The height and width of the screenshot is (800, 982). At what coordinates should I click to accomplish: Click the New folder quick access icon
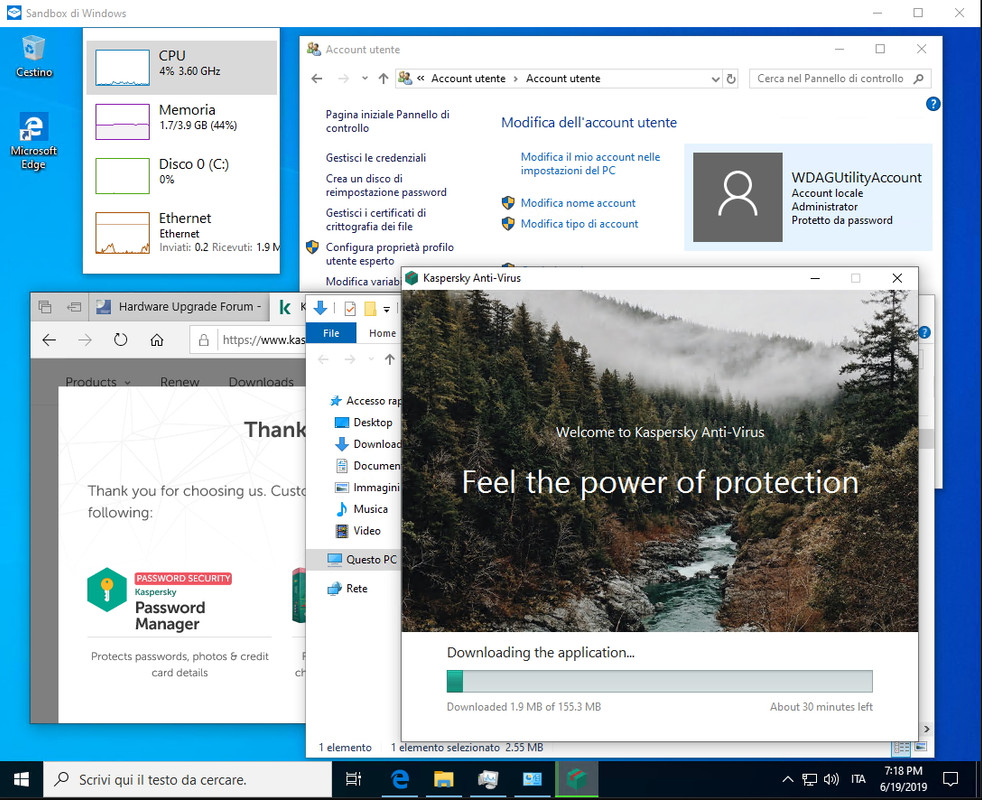370,308
